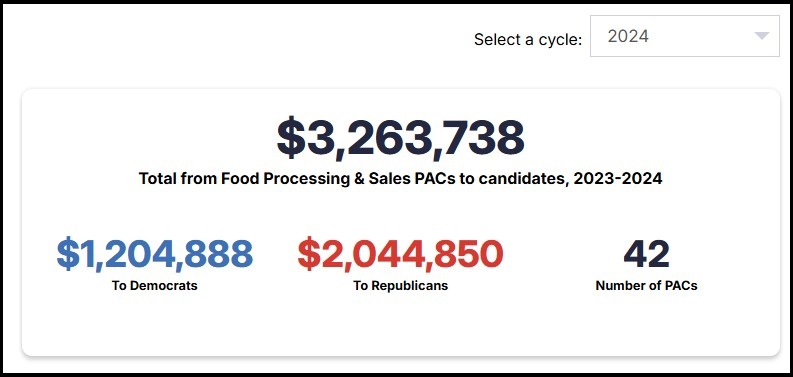Click the dropdown arrow beside 2024
The width and height of the screenshot is (793, 377).
point(762,36)
